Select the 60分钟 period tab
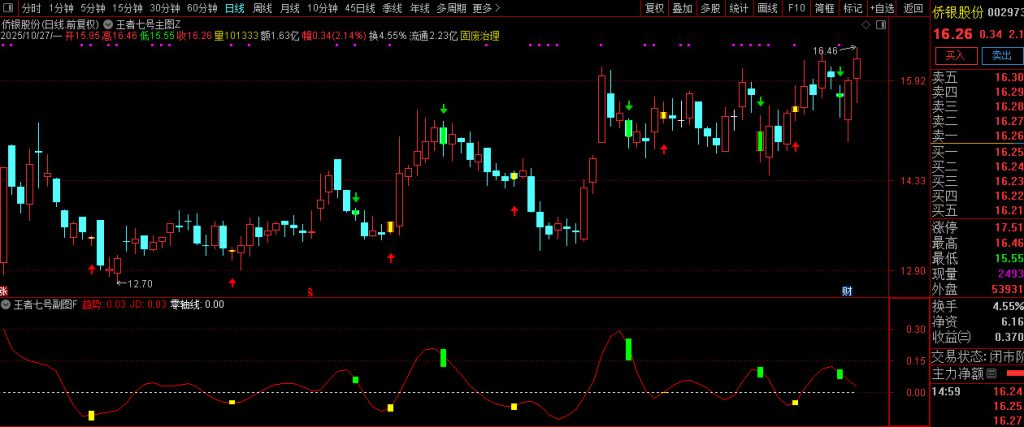The width and height of the screenshot is (1024, 427). pyautogui.click(x=203, y=8)
